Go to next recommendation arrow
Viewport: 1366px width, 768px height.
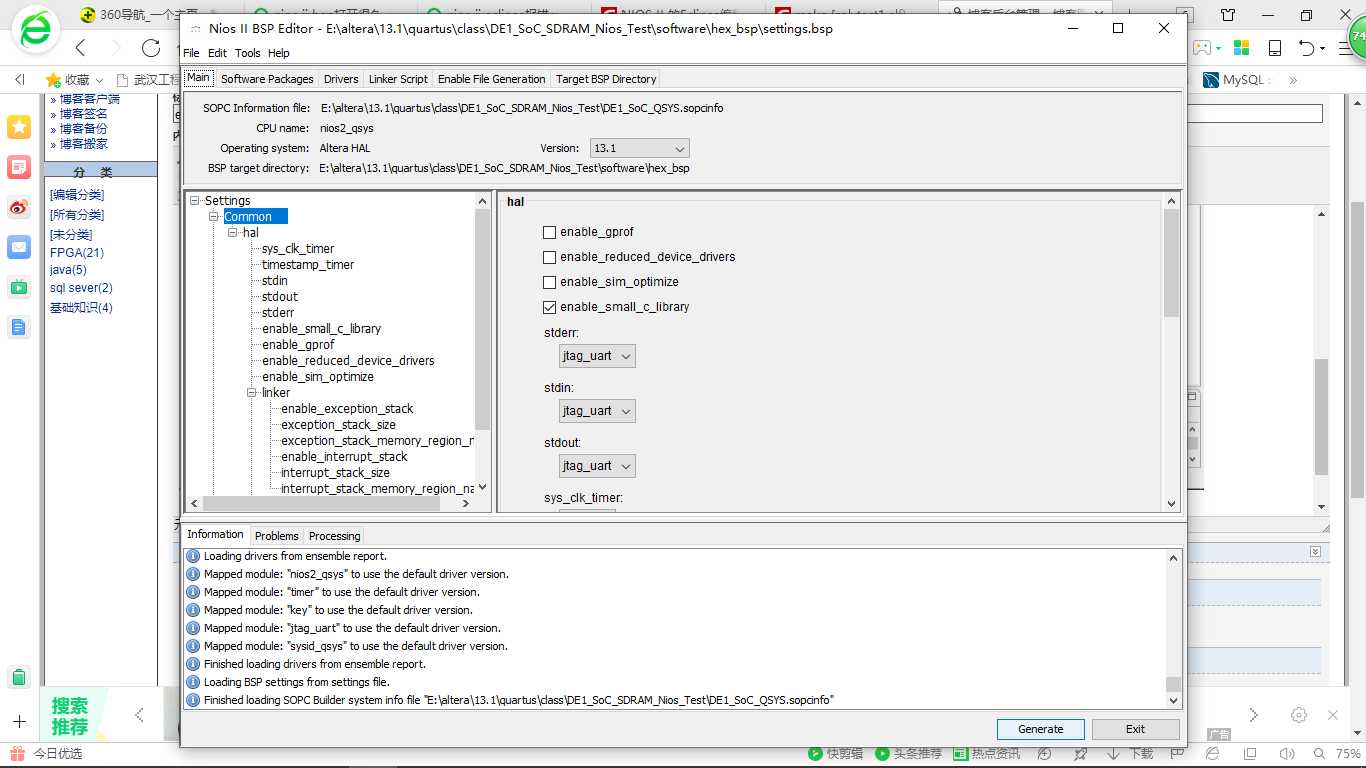[1253, 714]
